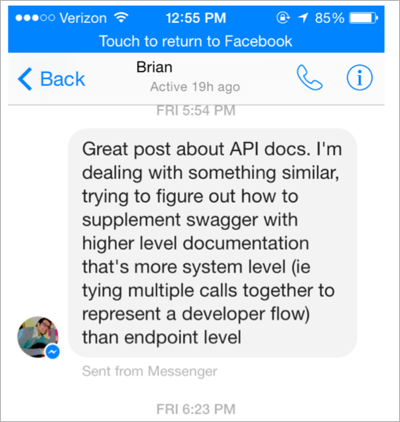Tap the Verizon carrier label
Screen dimensions: 400x422
click(83, 18)
